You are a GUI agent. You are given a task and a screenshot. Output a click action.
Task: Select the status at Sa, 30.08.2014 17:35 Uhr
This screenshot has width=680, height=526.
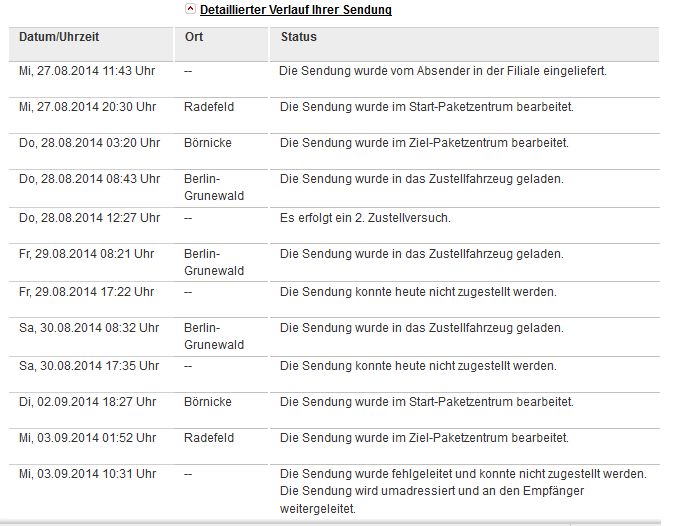click(x=418, y=366)
